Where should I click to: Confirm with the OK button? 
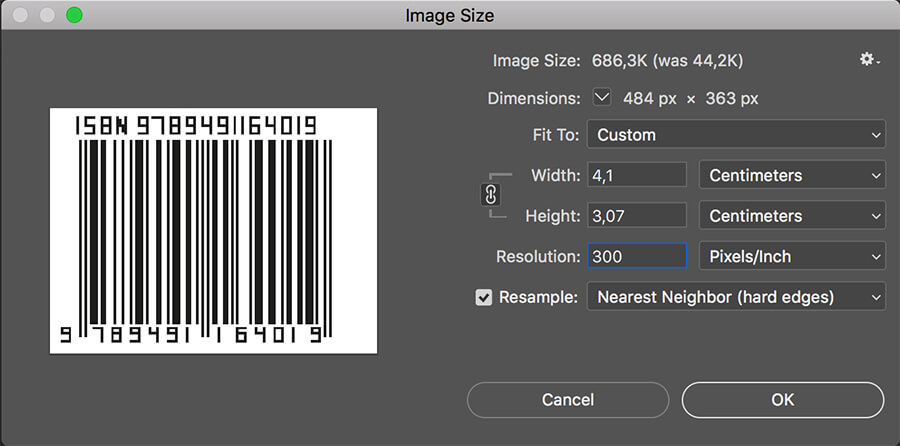pyautogui.click(x=783, y=400)
